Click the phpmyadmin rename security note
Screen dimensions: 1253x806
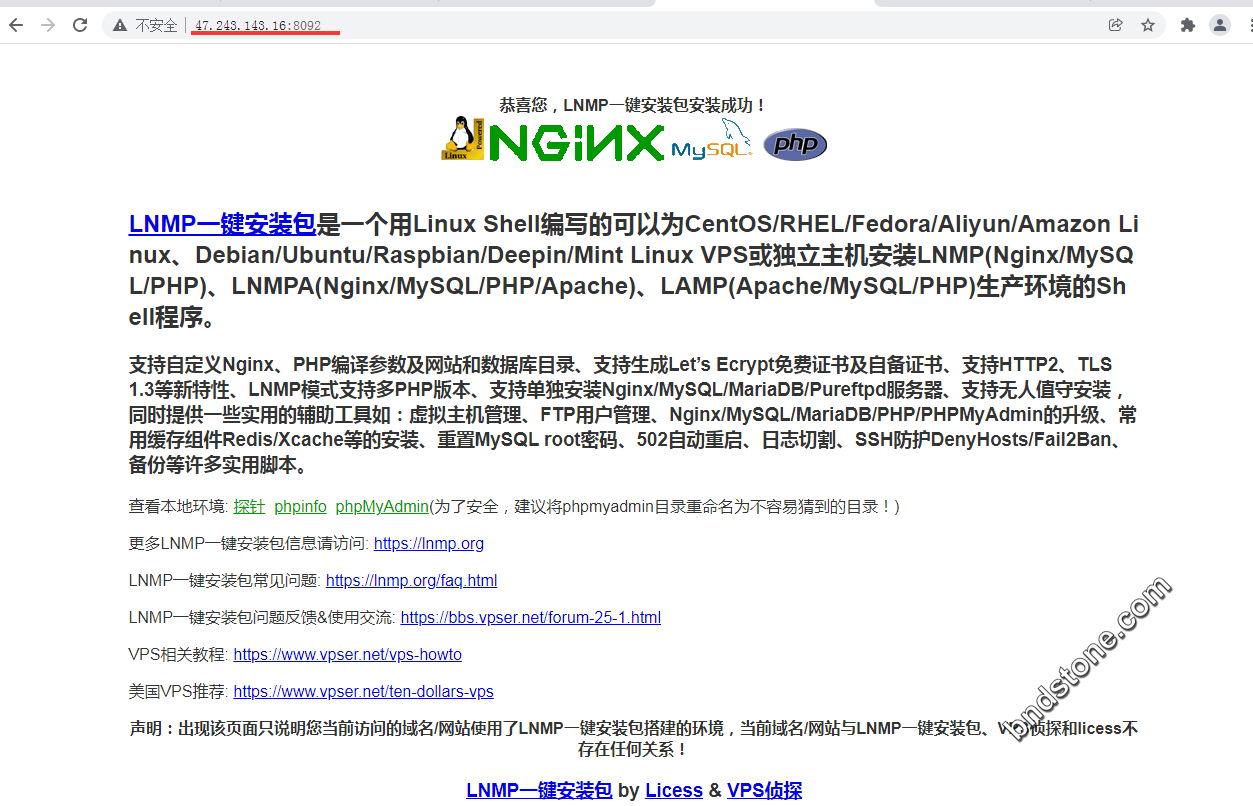[665, 507]
